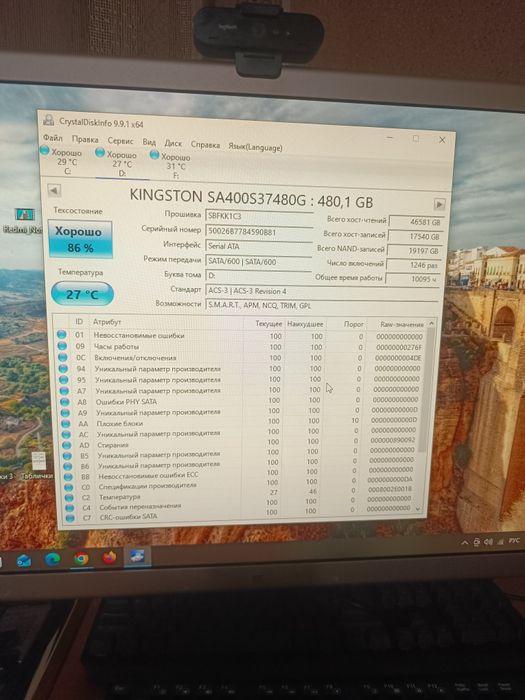Click total host writes value 17540 GB
The width and height of the screenshot is (525, 700).
click(415, 237)
